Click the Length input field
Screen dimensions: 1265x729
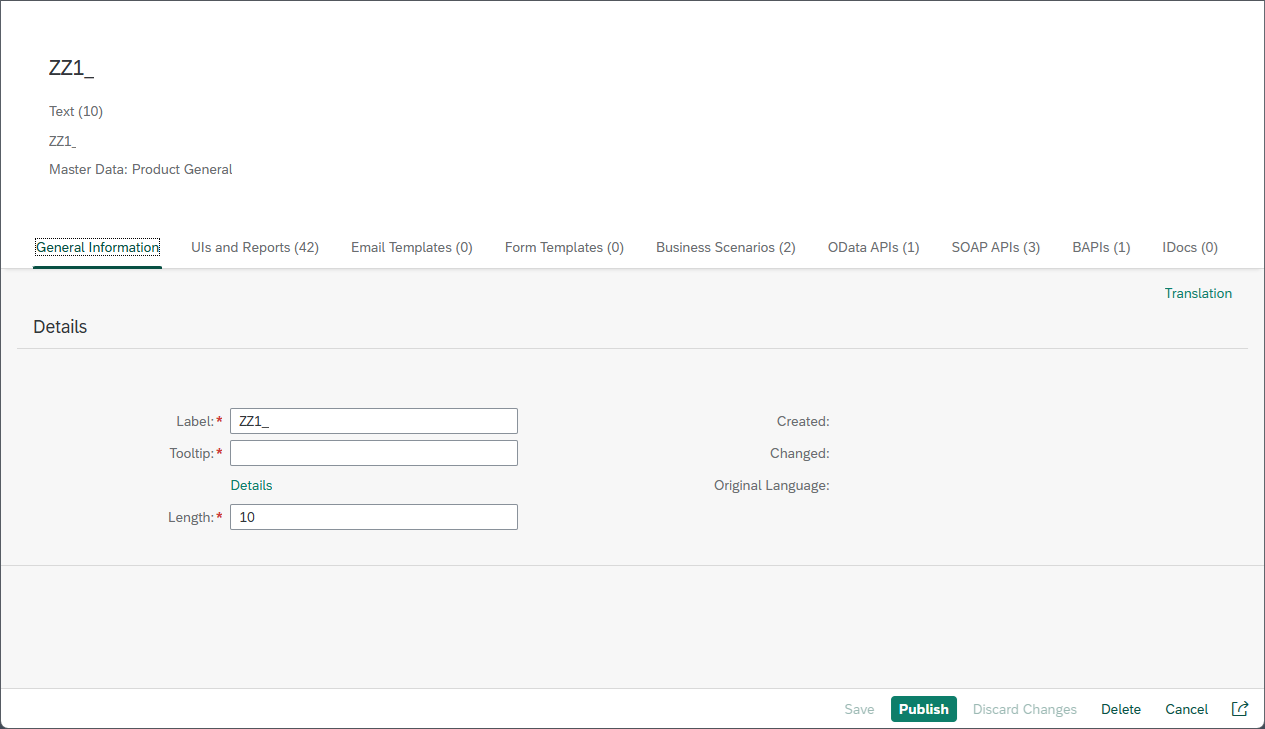pyautogui.click(x=373, y=517)
